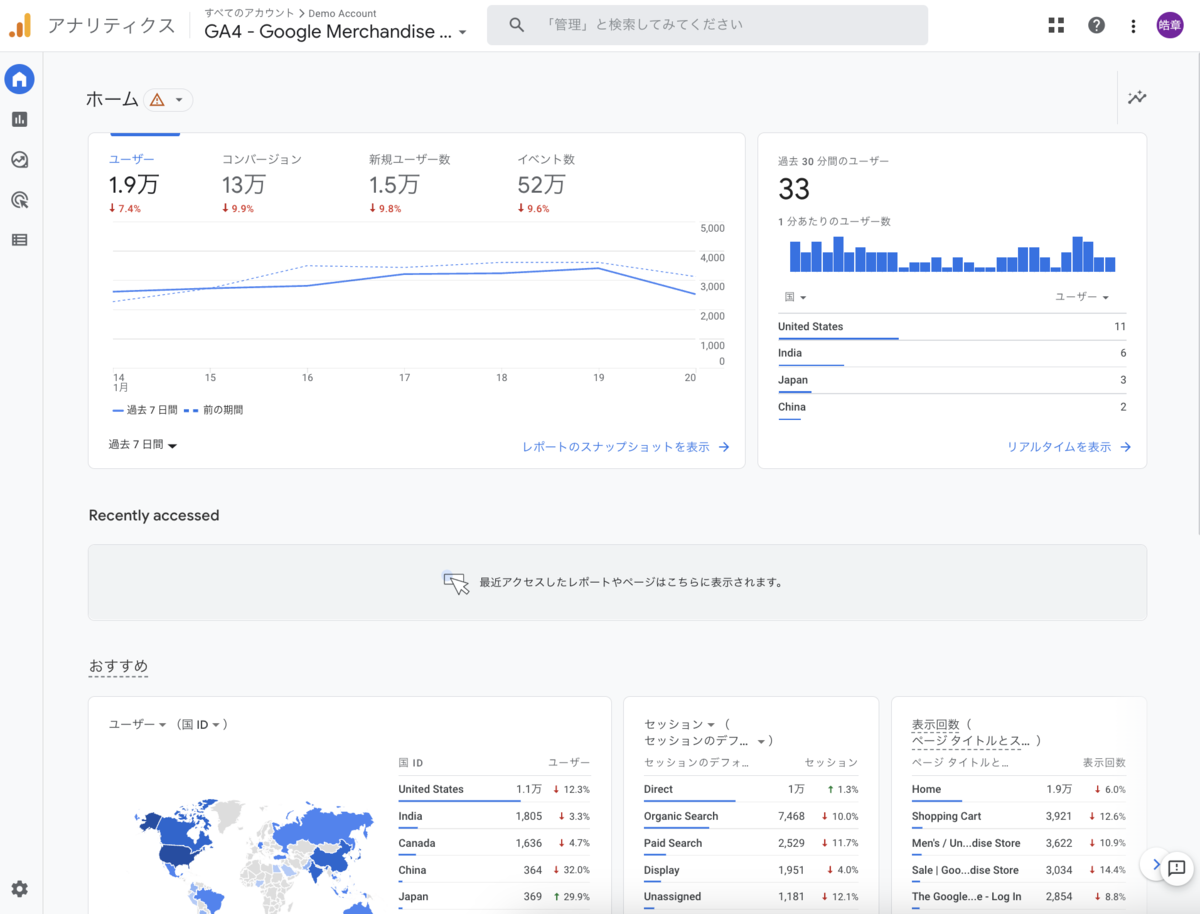1200x914 pixels.
Task: Click the Direct session channel row
Action: click(x=751, y=789)
